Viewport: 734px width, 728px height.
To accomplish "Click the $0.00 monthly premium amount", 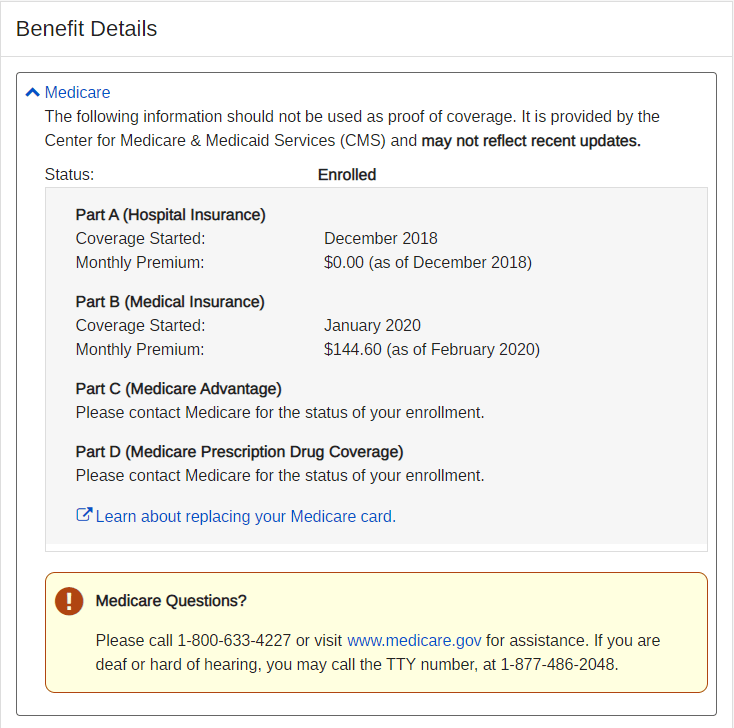I will 344,263.
